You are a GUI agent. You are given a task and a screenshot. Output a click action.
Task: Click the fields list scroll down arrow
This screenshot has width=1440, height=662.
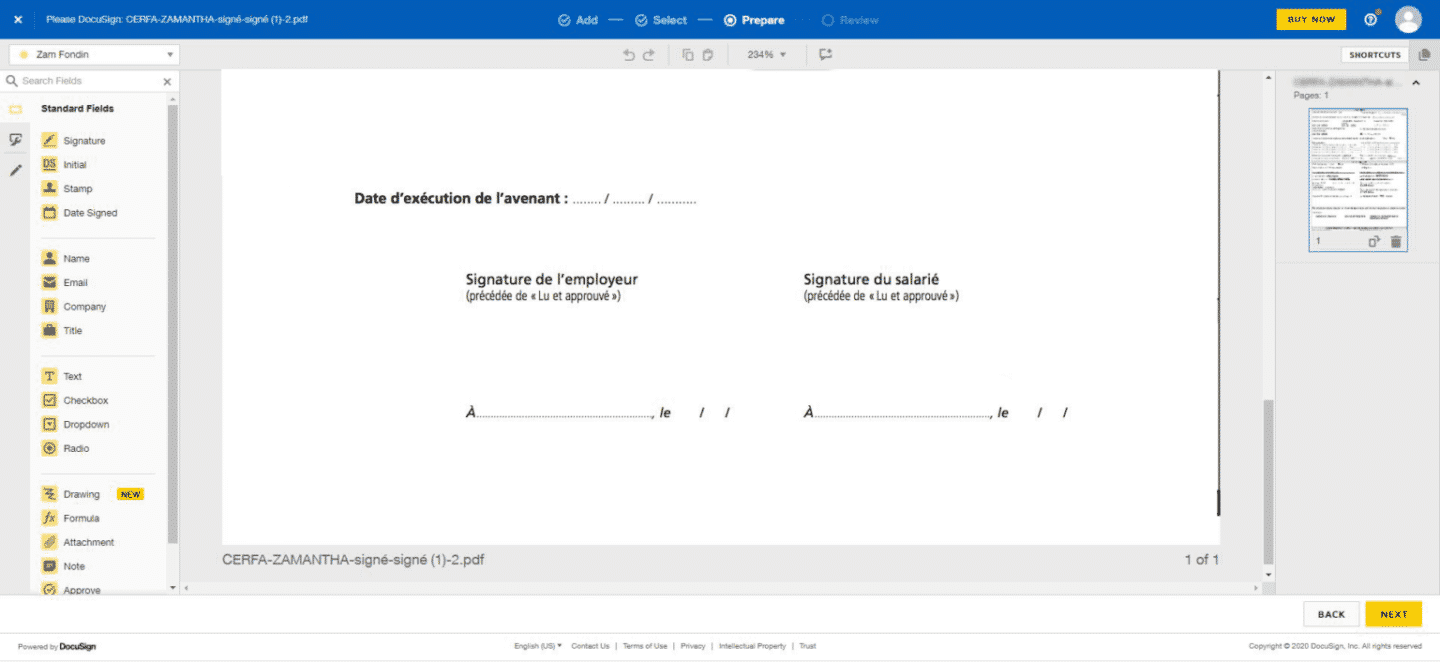point(173,588)
